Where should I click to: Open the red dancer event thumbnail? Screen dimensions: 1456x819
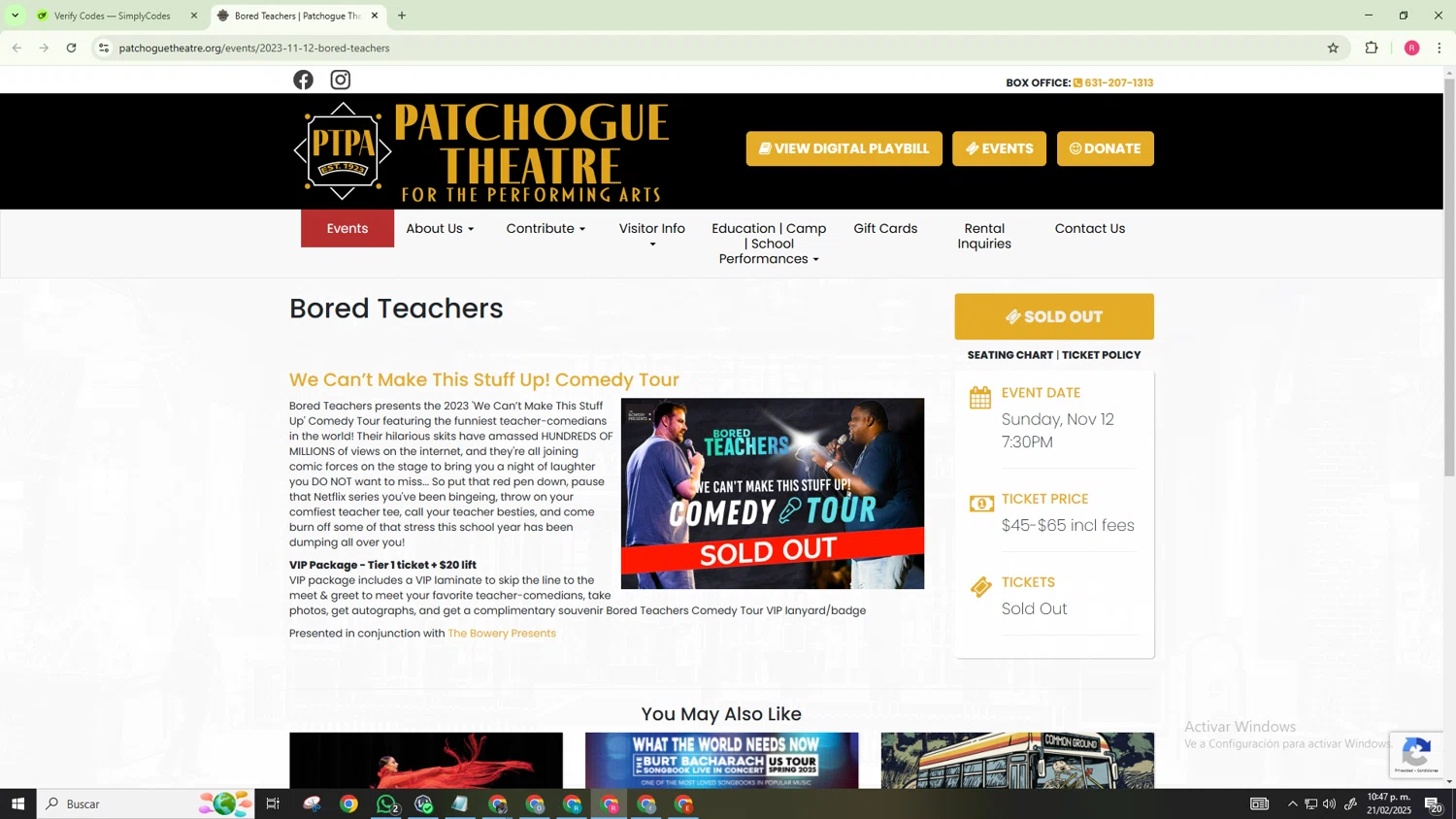426,761
